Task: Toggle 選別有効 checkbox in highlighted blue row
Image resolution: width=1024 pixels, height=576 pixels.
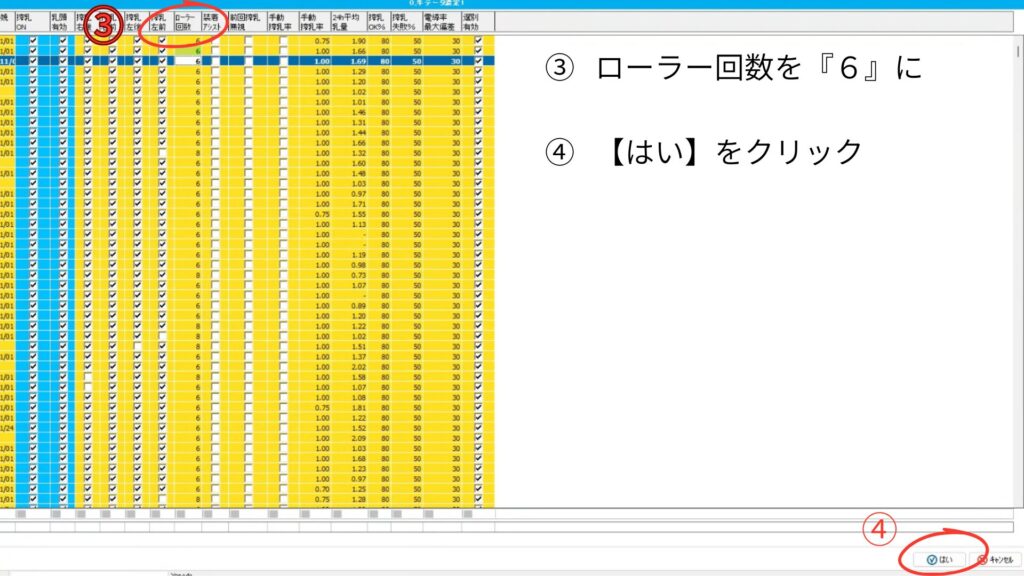Action: pos(478,61)
